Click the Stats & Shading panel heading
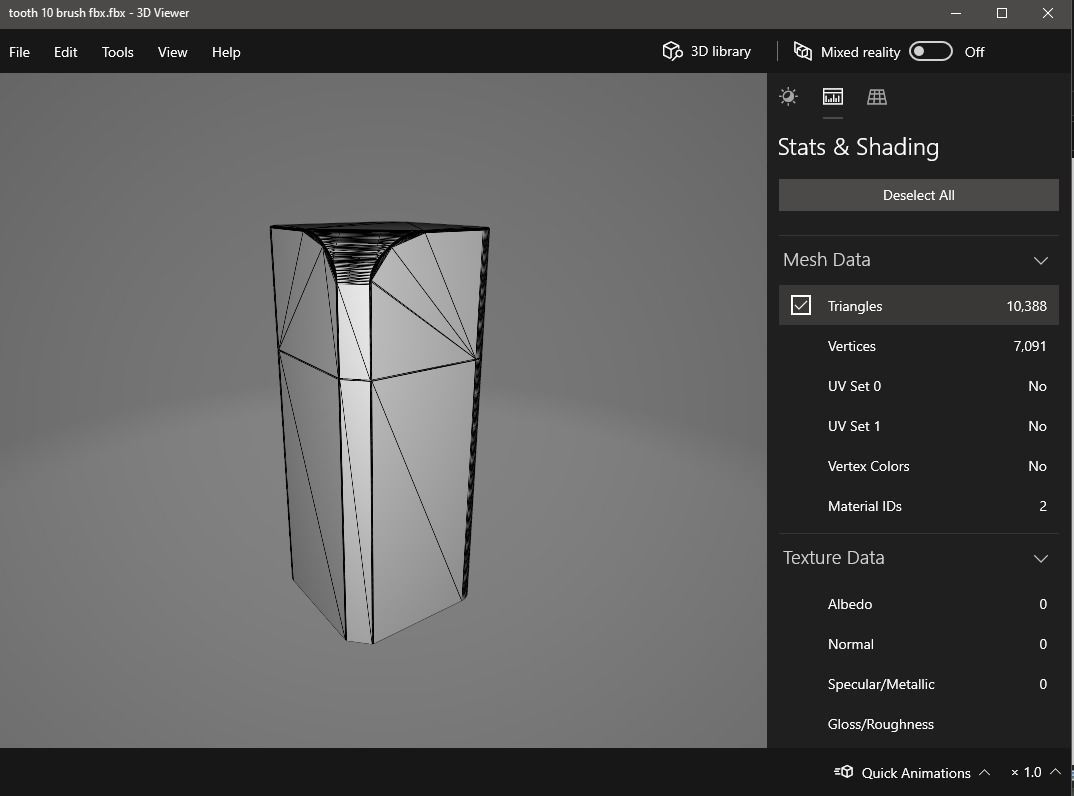 coord(858,147)
